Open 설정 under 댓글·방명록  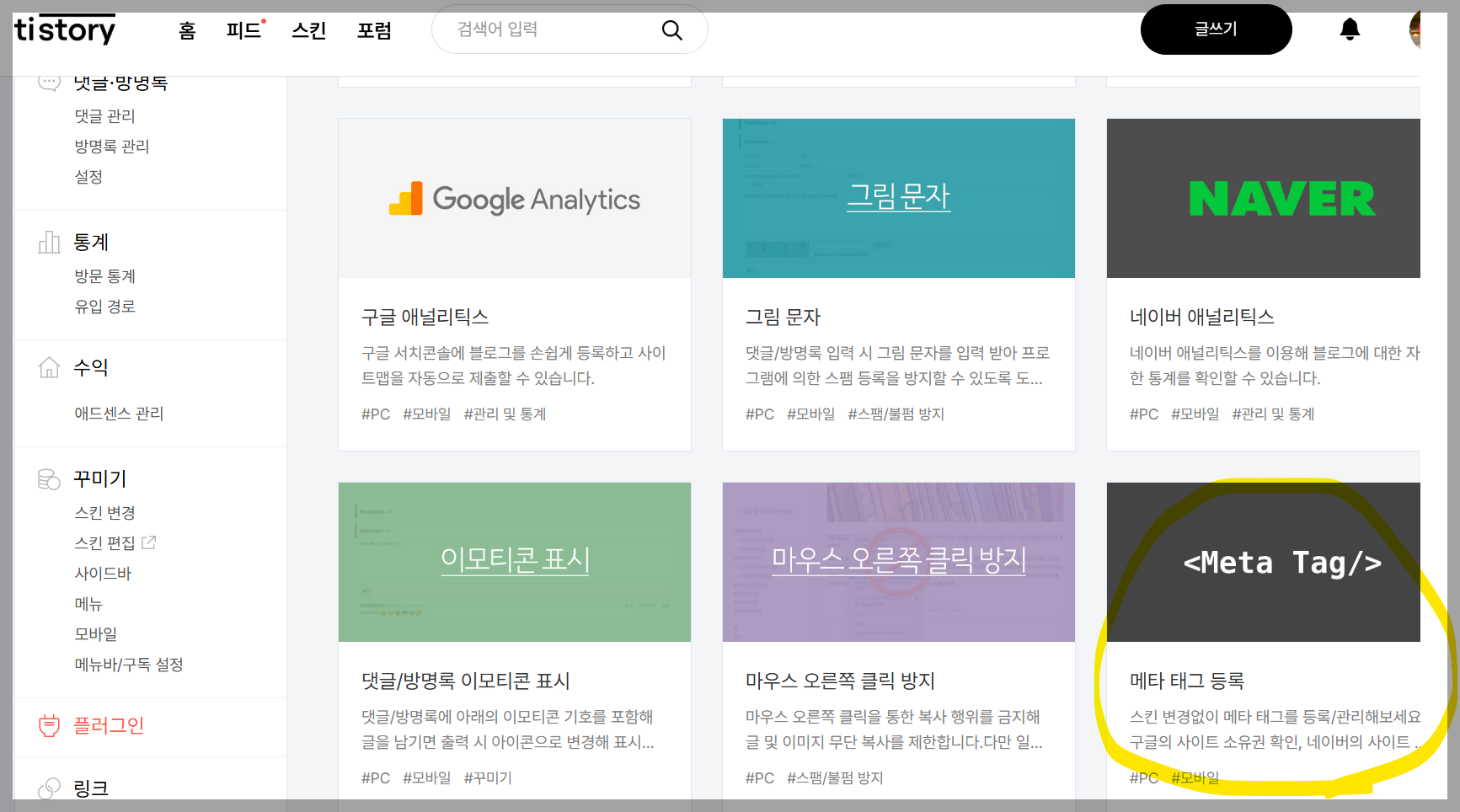click(88, 177)
